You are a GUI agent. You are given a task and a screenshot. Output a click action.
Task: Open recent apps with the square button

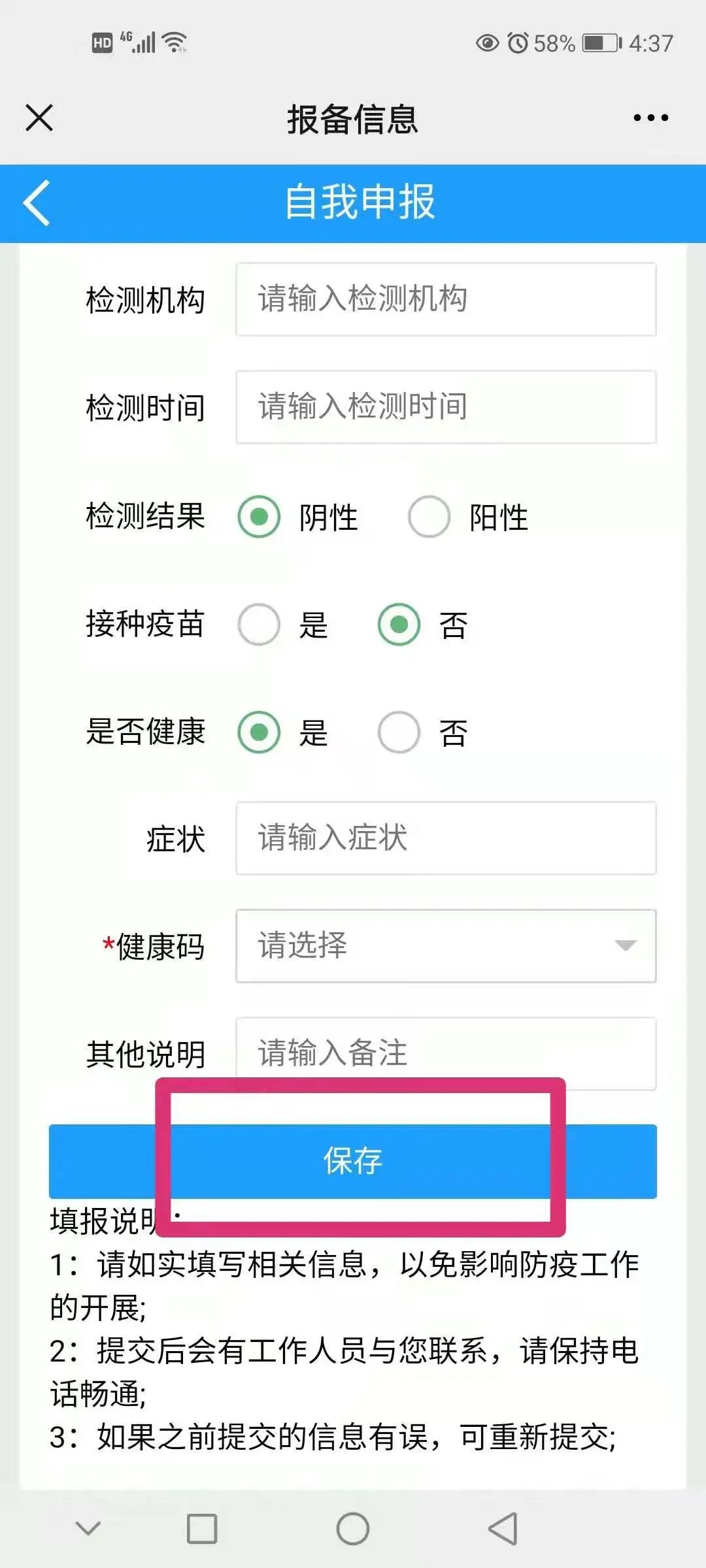point(202,1529)
